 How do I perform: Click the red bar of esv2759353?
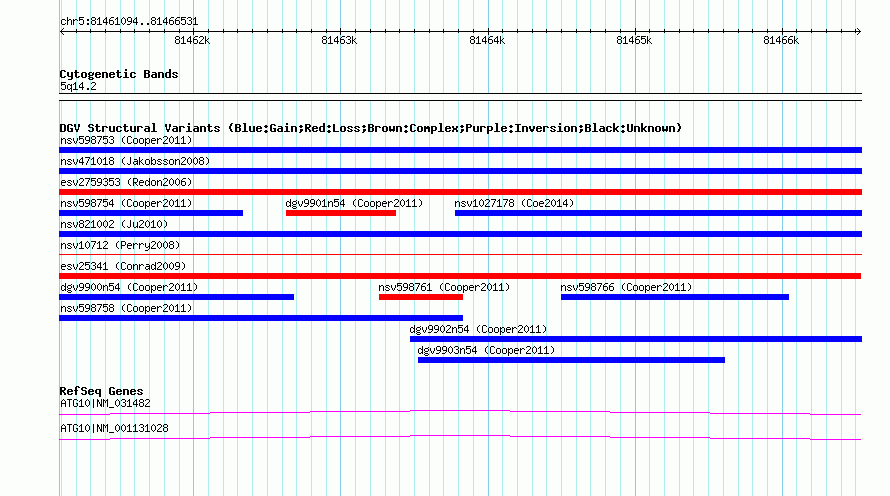[x=460, y=192]
